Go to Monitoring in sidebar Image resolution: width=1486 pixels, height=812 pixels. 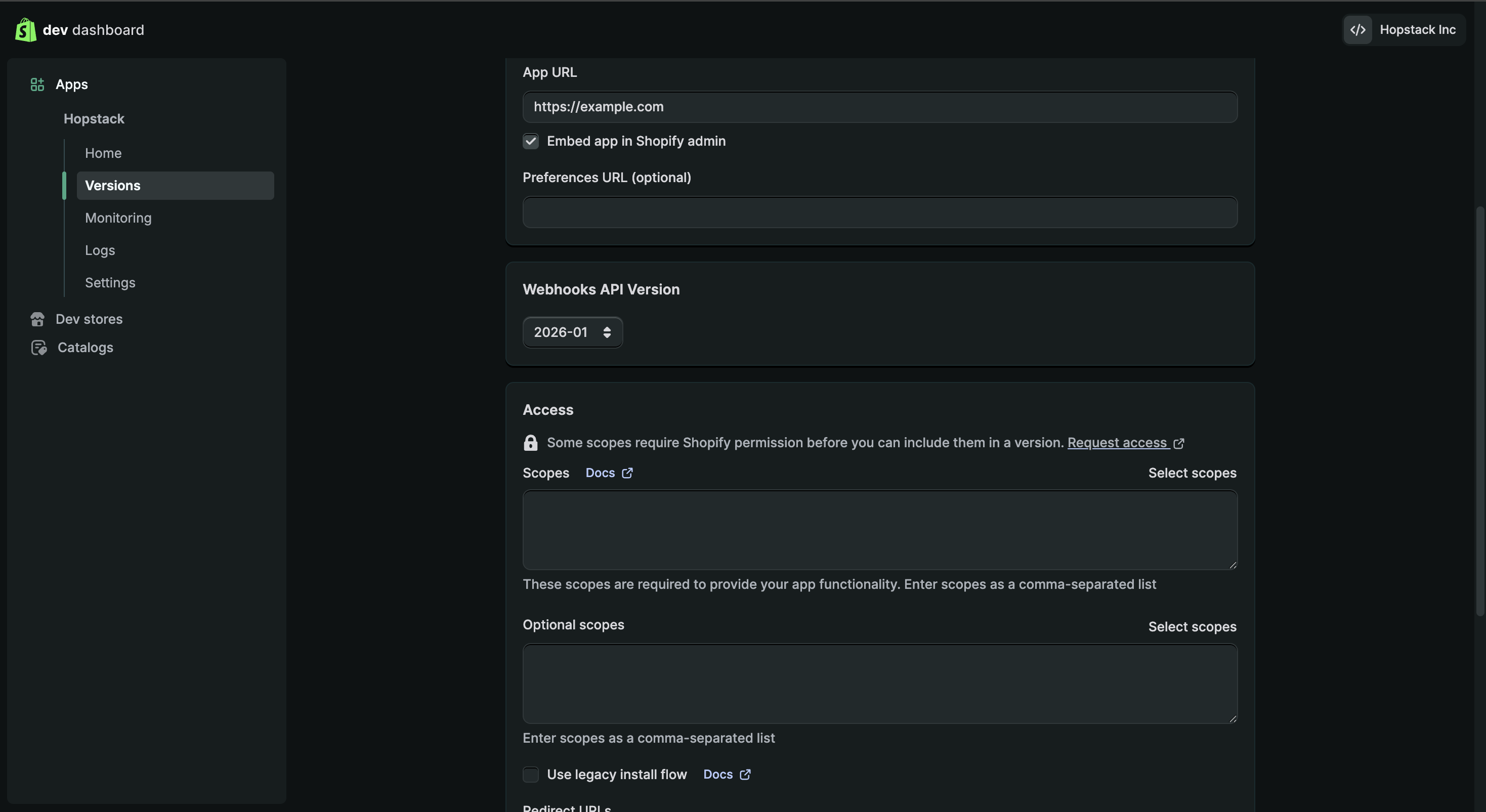(118, 218)
